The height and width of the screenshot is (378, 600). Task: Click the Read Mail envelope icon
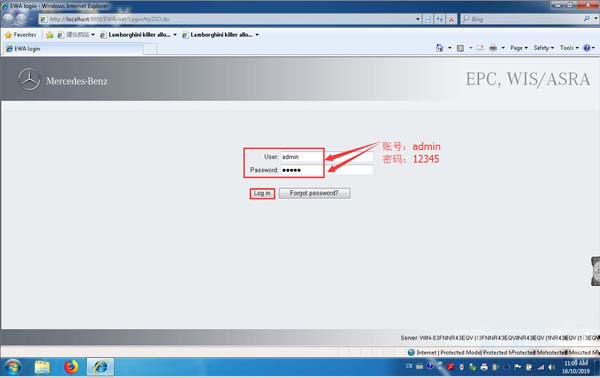(x=480, y=48)
